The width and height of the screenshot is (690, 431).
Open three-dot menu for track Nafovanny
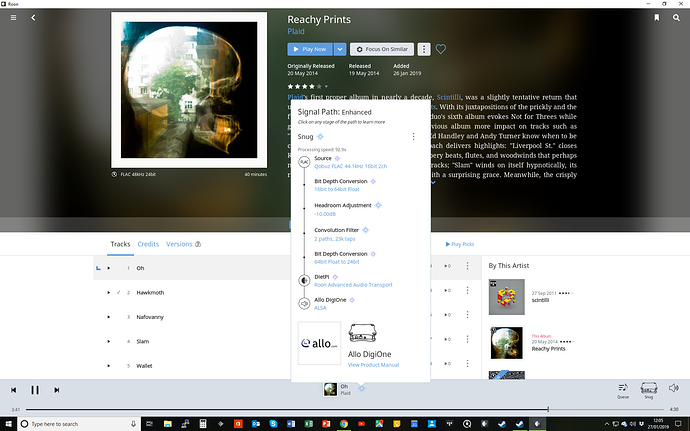tap(467, 315)
